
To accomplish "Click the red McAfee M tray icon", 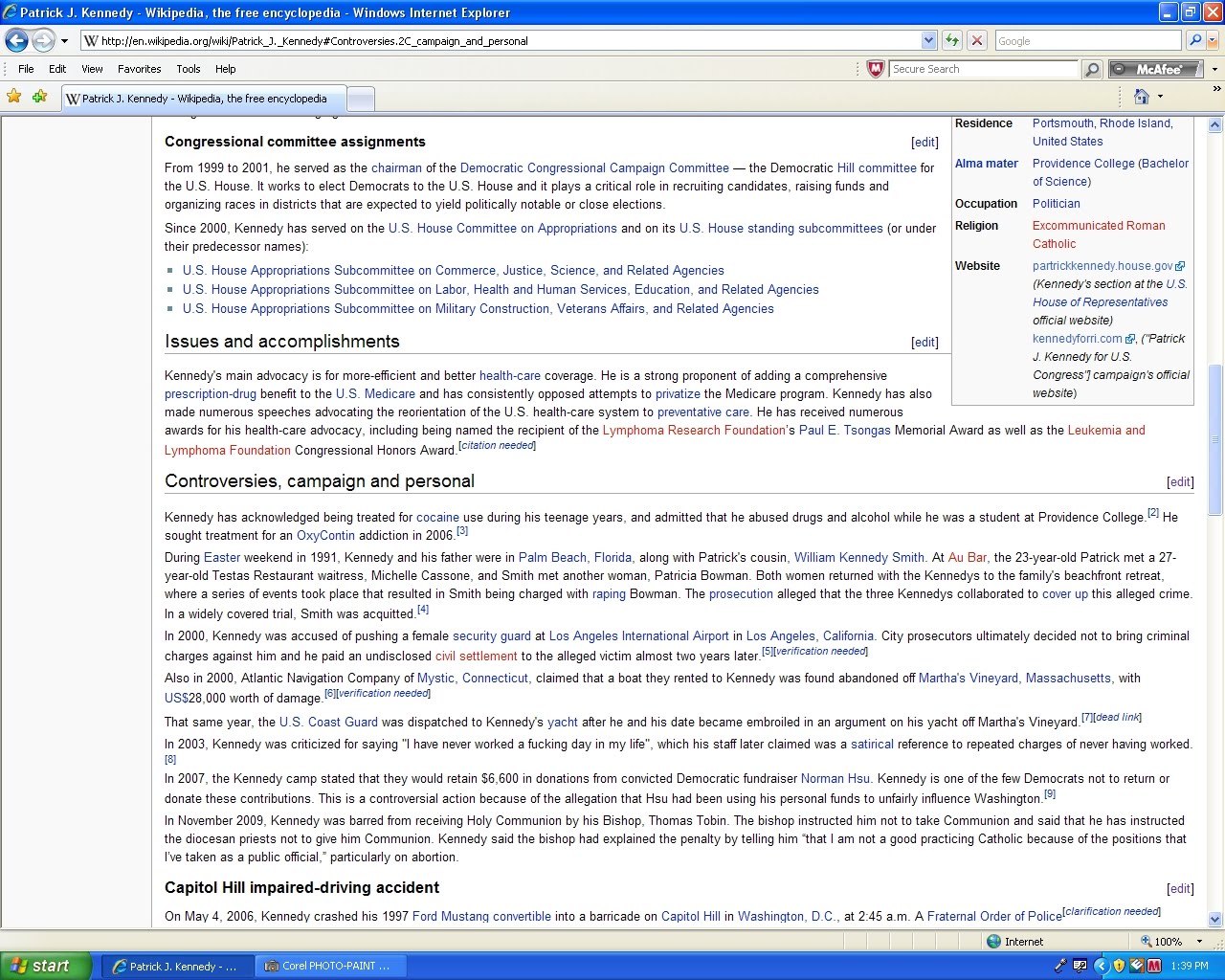I will point(1154,966).
